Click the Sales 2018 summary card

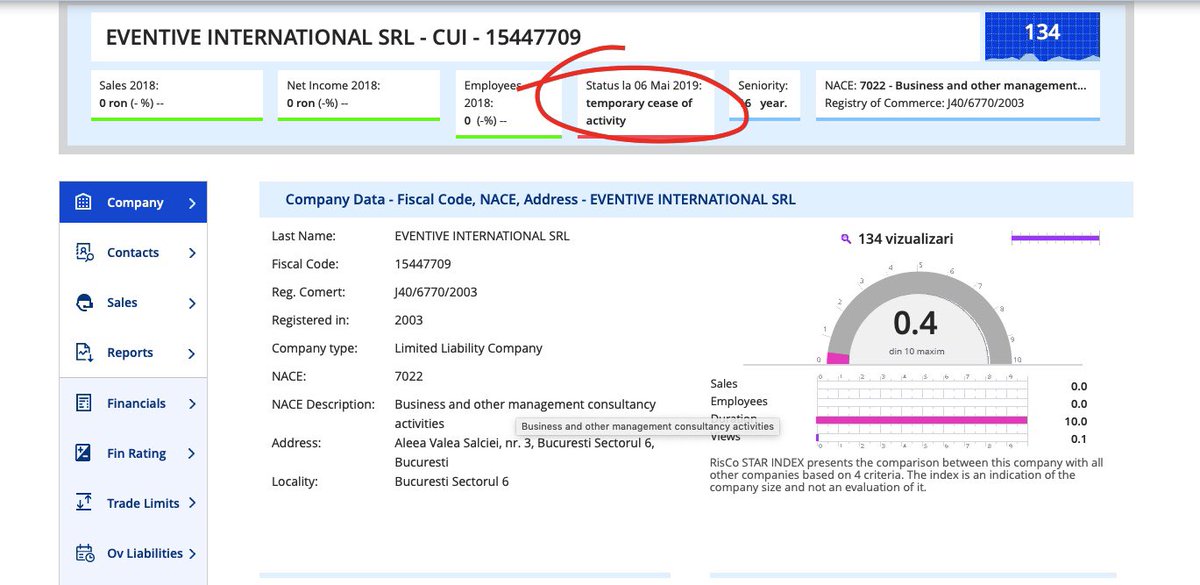click(x=177, y=95)
